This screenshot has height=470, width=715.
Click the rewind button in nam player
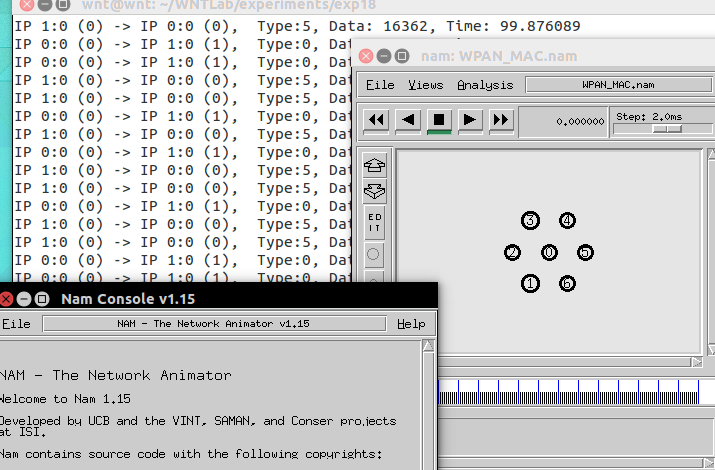point(376,120)
